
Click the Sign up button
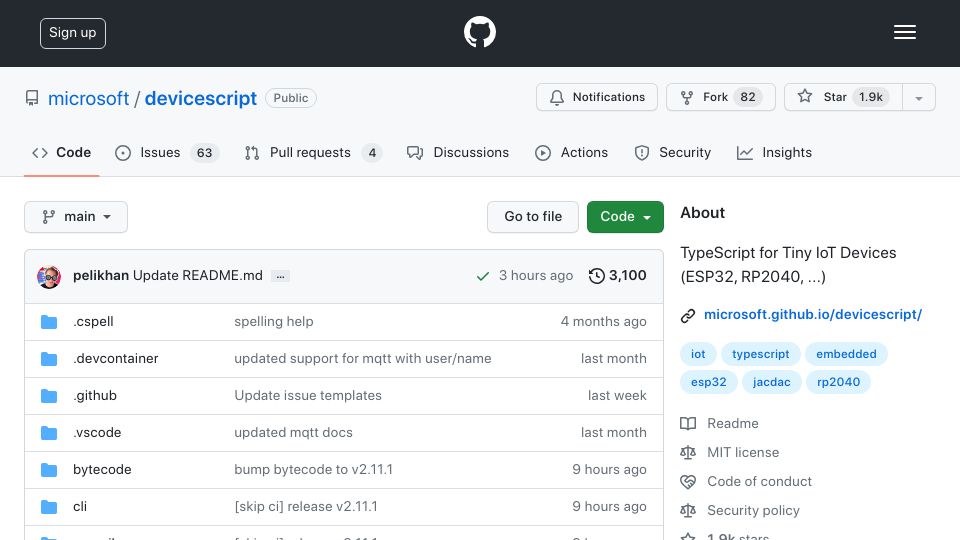pyautogui.click(x=73, y=33)
